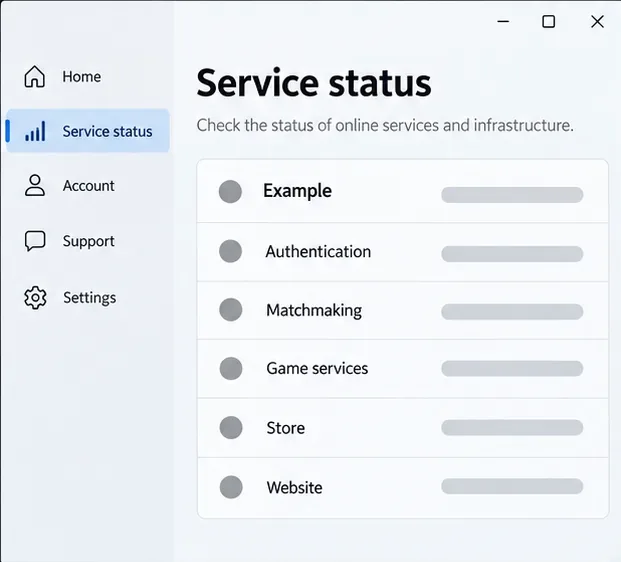The width and height of the screenshot is (621, 562).
Task: Click the Settings gear icon
Action: click(35, 297)
